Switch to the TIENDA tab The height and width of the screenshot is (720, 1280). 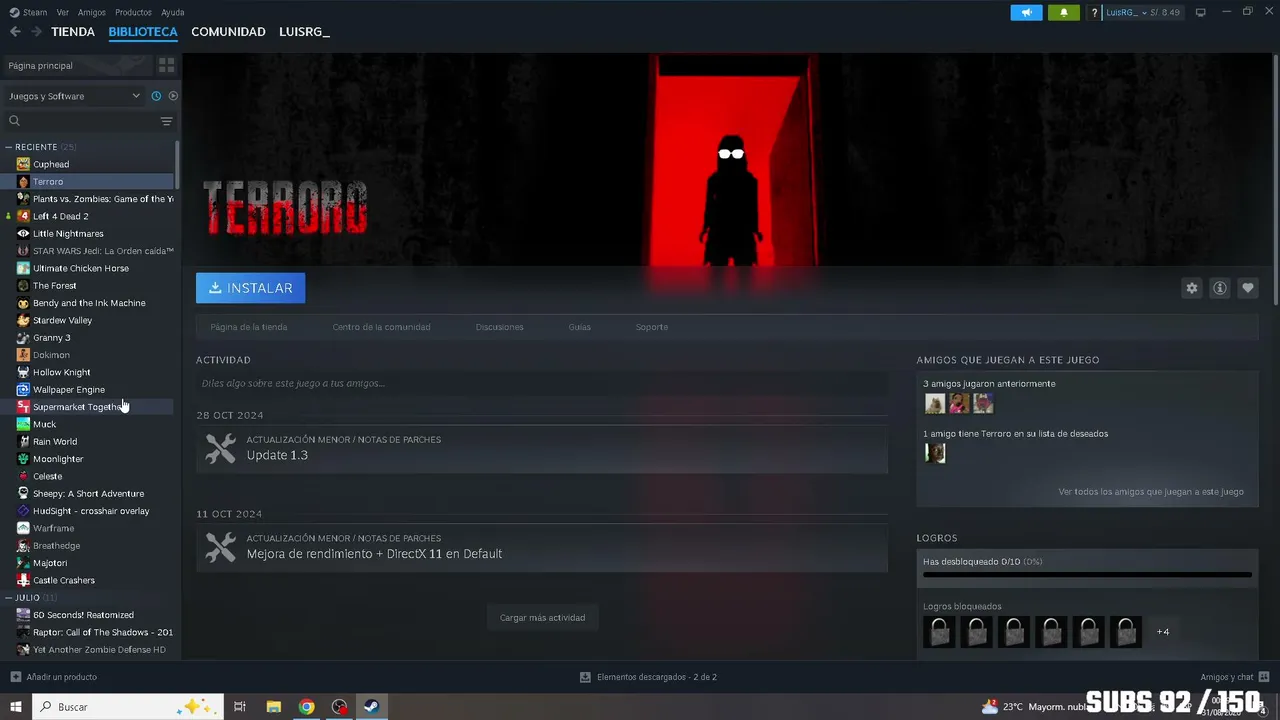[x=73, y=32]
